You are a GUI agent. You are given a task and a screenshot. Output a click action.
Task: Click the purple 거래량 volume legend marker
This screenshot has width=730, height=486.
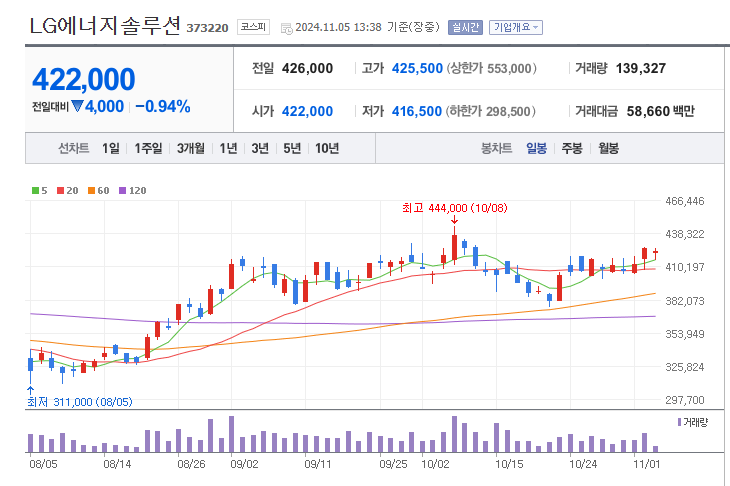click(680, 422)
